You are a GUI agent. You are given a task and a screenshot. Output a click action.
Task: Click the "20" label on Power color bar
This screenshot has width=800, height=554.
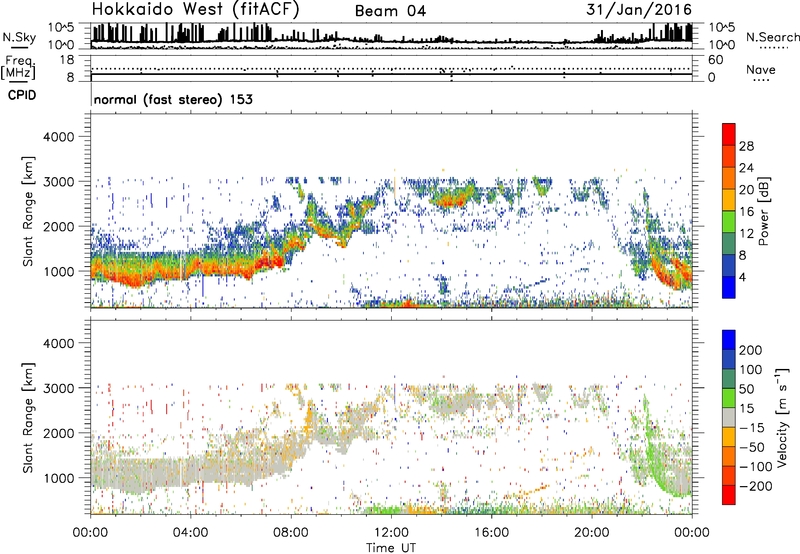746,190
